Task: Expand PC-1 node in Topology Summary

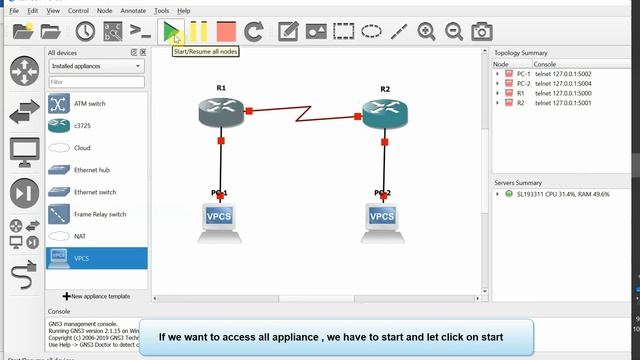Action: click(497, 74)
